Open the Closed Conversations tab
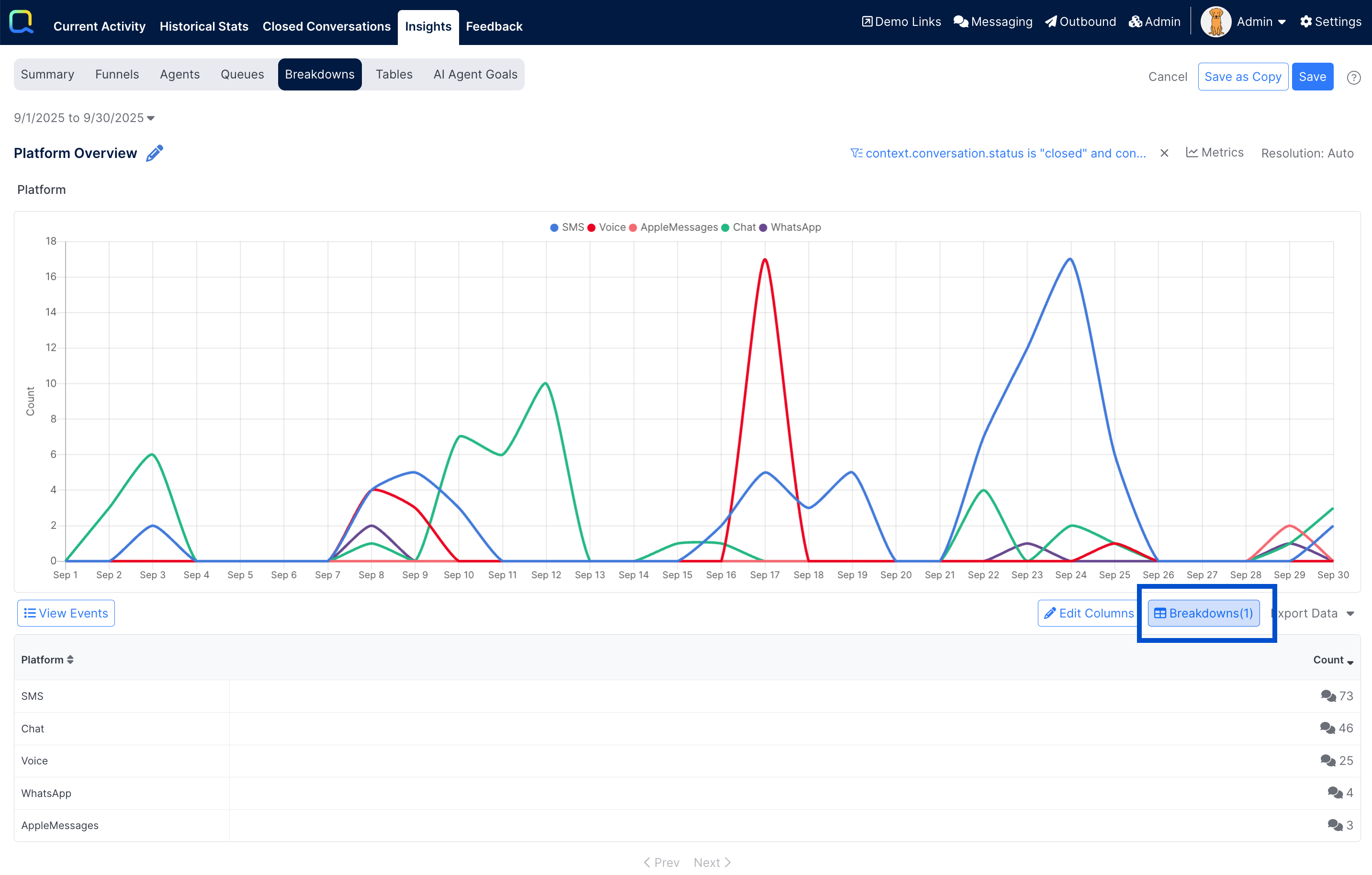Screen dimensions: 1372x875 coord(326,26)
